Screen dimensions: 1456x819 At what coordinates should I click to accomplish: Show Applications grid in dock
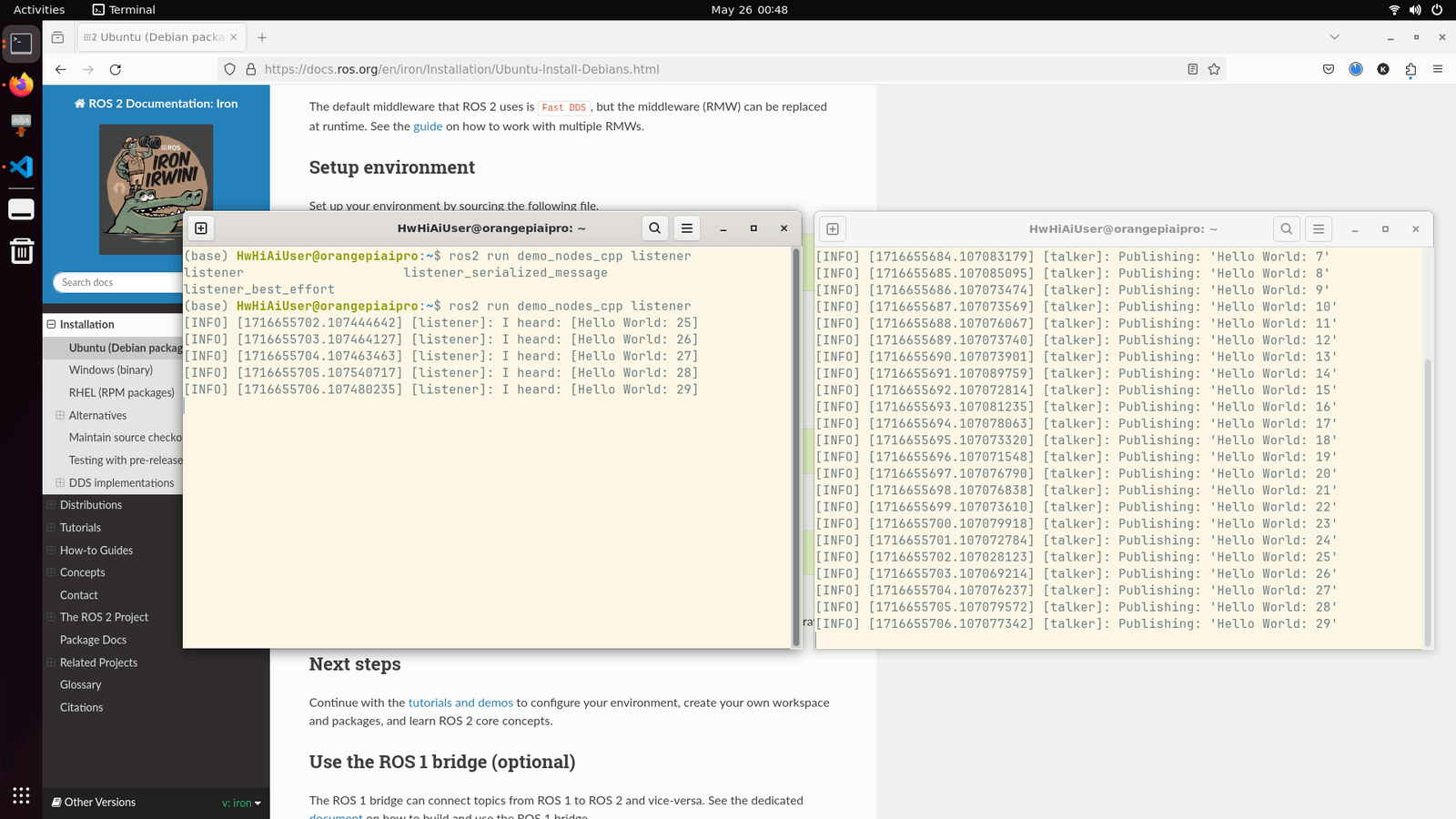(21, 795)
